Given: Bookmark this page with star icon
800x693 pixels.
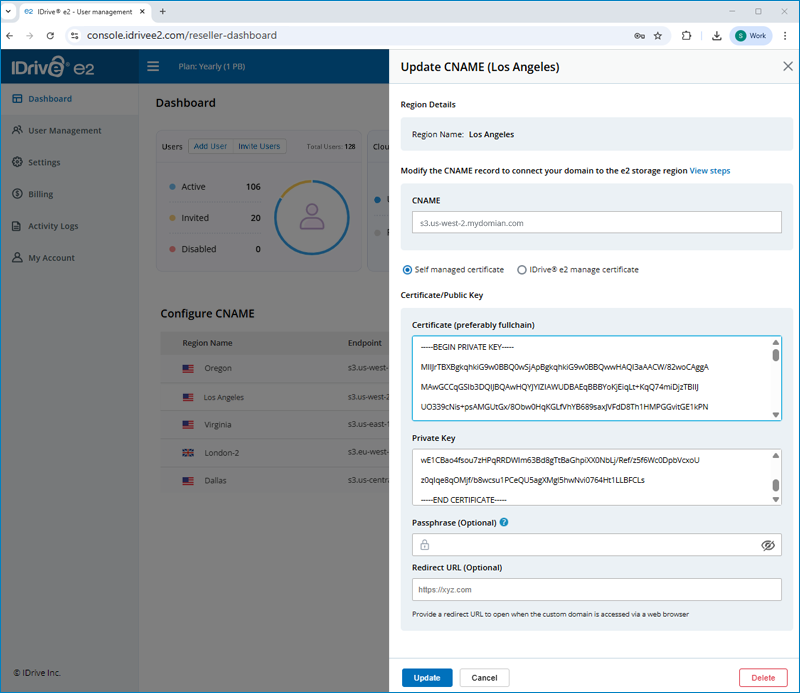Looking at the screenshot, I should [x=658, y=35].
